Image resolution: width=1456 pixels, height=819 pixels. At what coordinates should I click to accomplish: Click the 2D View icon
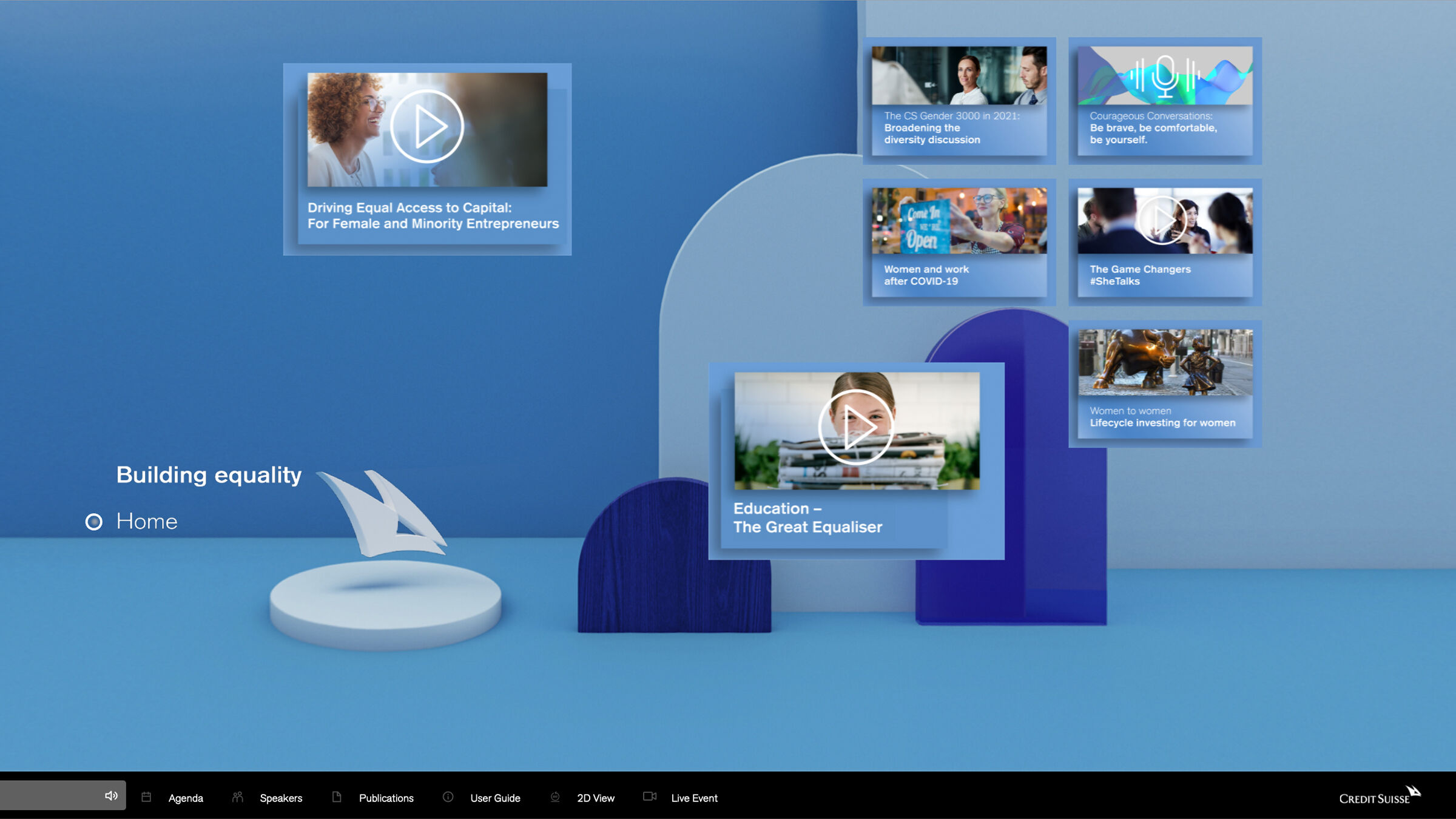coord(555,797)
